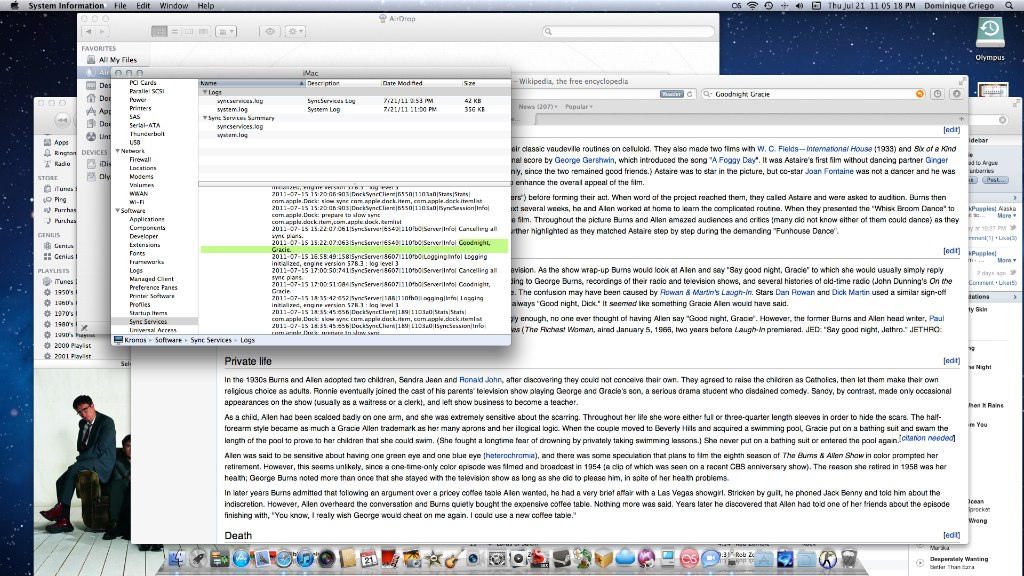Launch GarageBand guitar icon in the Dock
This screenshot has height=576, width=1024.
pos(453,558)
